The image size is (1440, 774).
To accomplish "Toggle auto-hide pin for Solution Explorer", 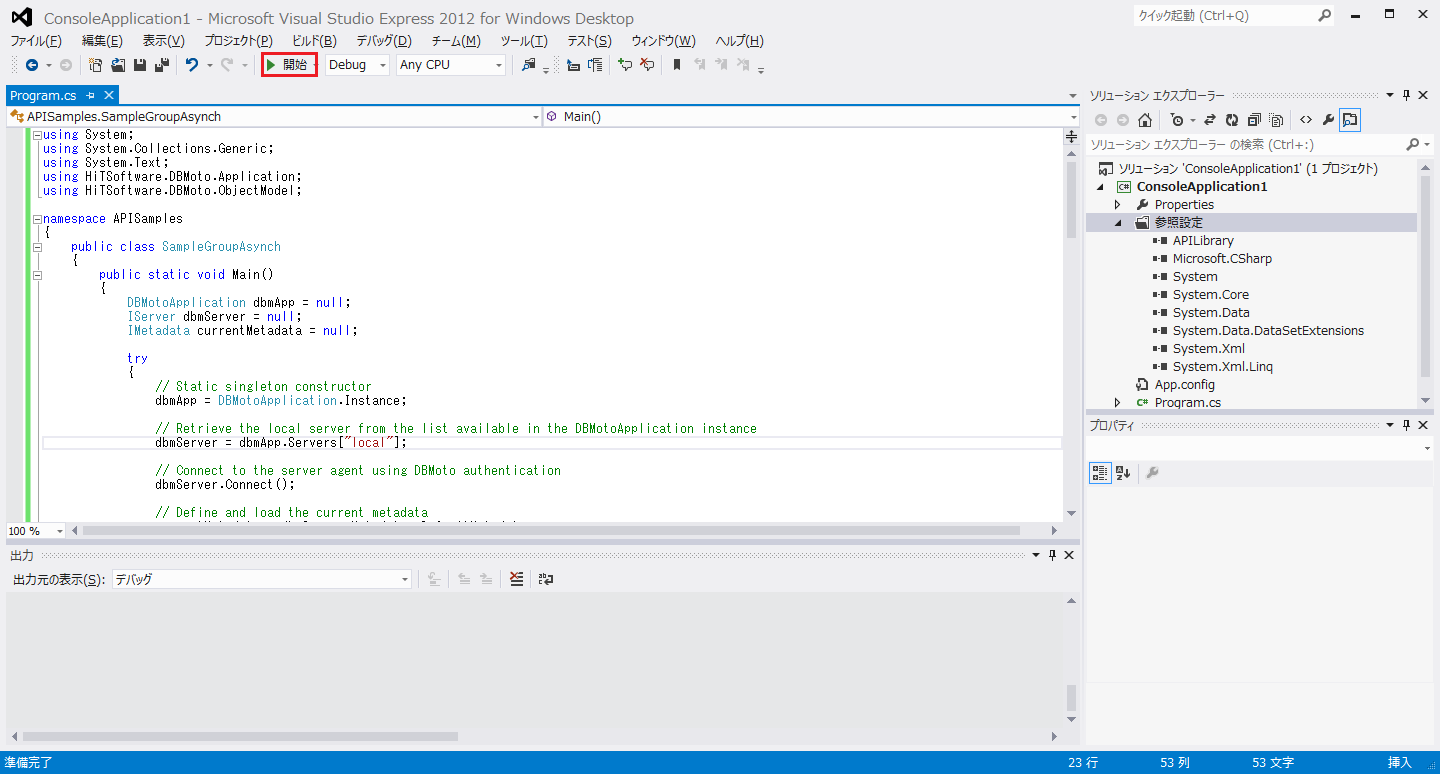I will coord(1406,95).
